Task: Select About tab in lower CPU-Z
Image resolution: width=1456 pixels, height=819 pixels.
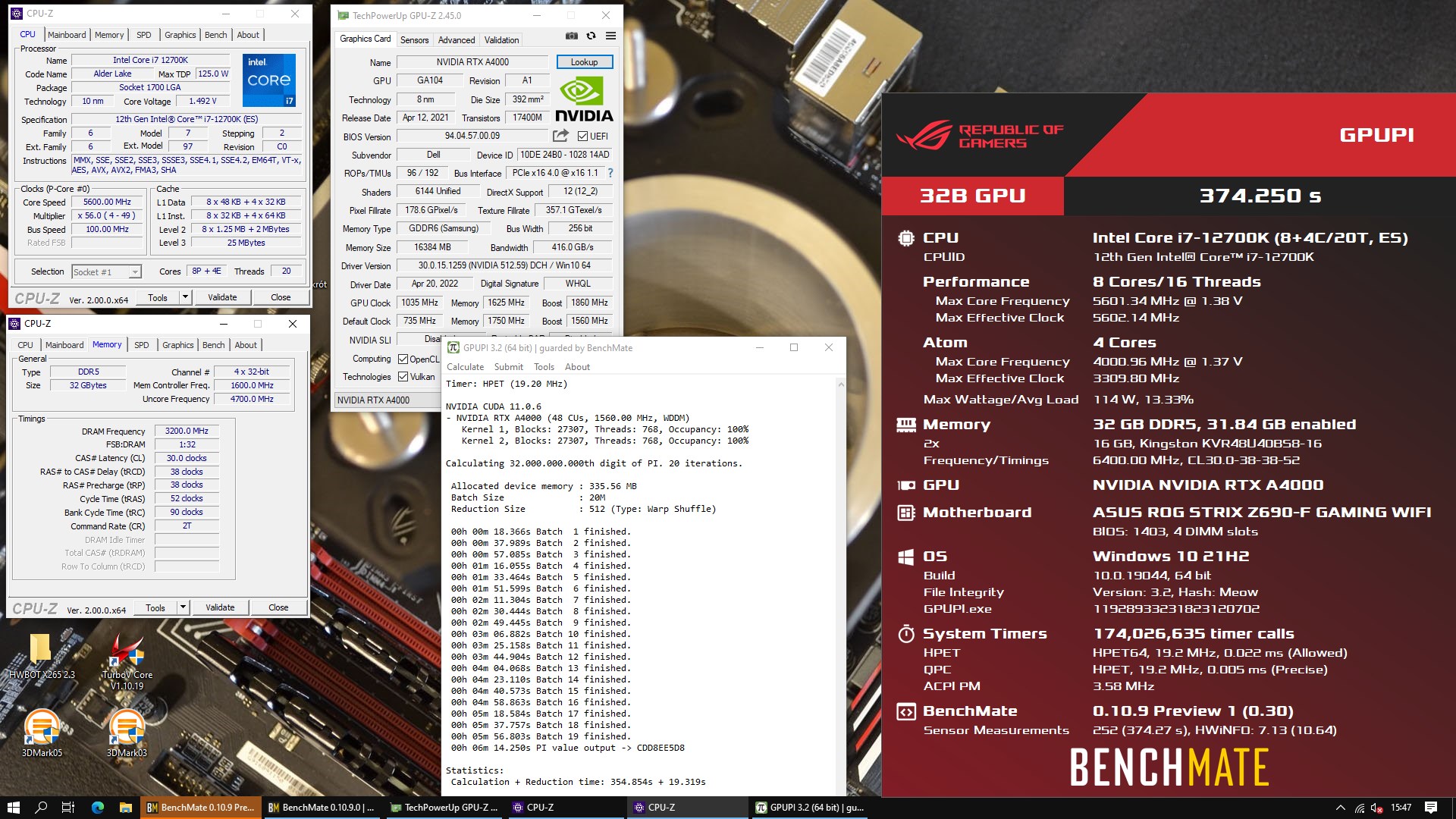Action: click(246, 345)
